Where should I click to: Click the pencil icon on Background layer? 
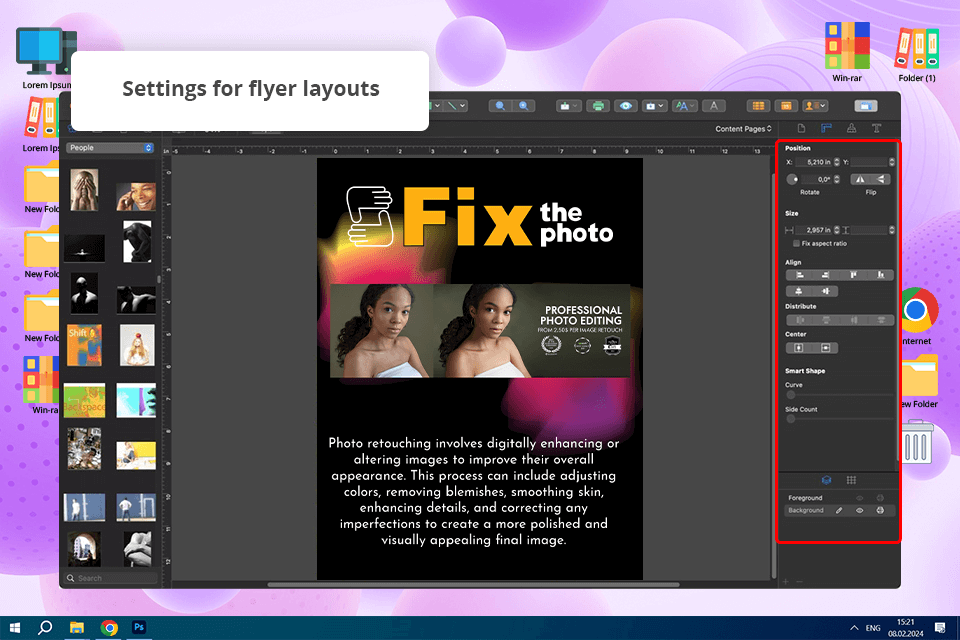839,510
